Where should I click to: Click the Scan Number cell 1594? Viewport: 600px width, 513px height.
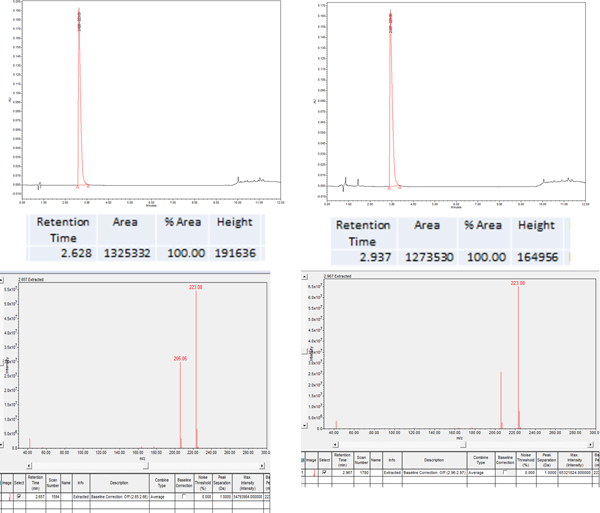(x=53, y=497)
